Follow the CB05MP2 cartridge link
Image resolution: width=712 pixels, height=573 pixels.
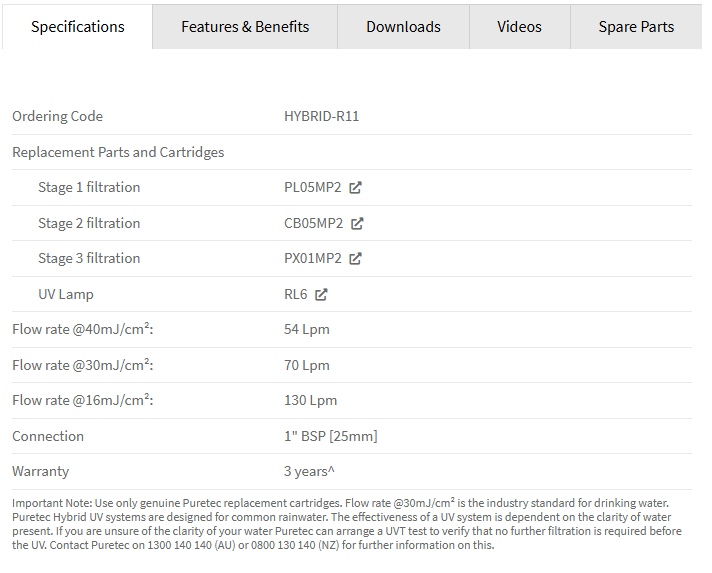[313, 223]
